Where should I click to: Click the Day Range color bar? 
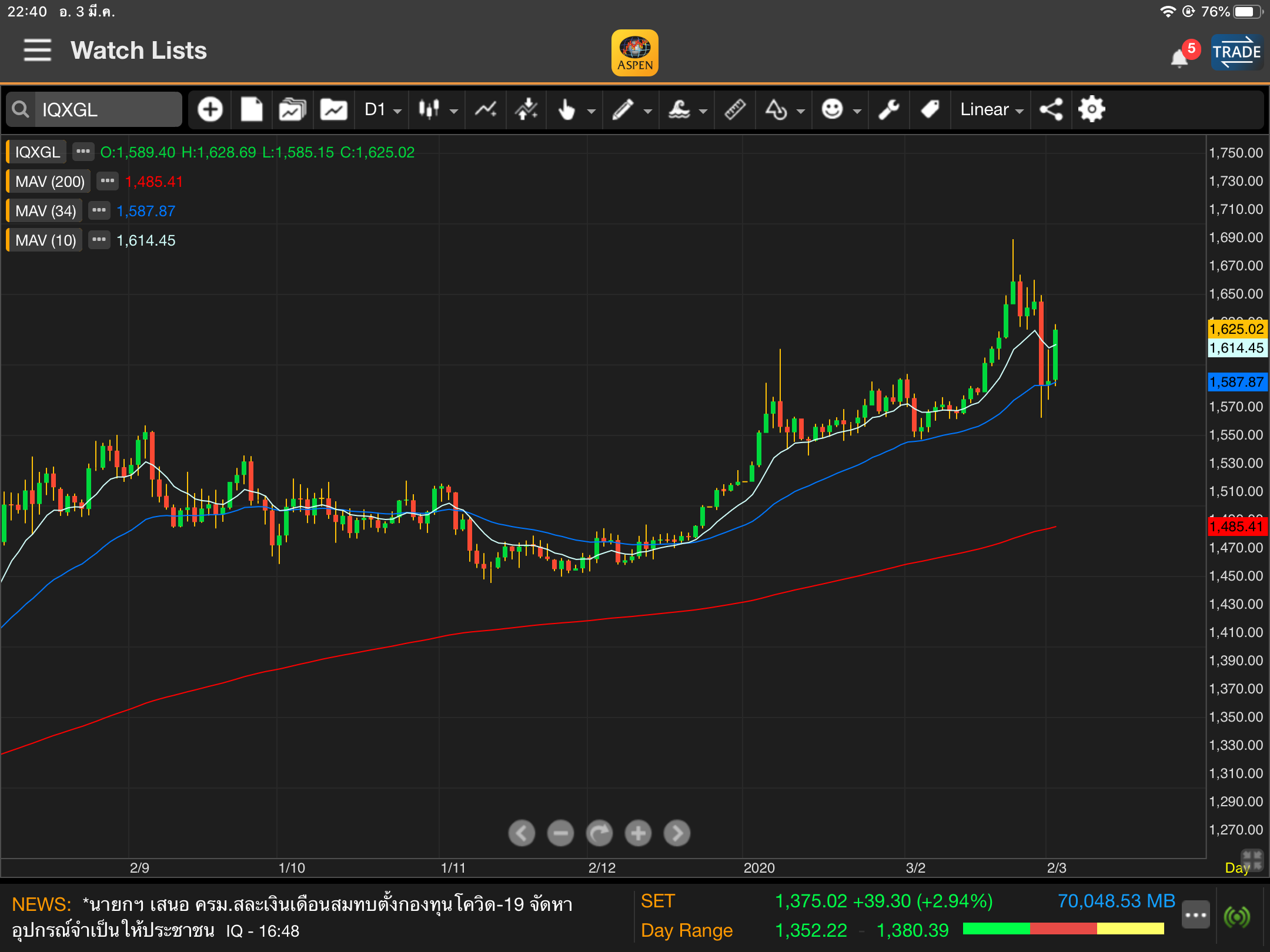coord(1063,928)
